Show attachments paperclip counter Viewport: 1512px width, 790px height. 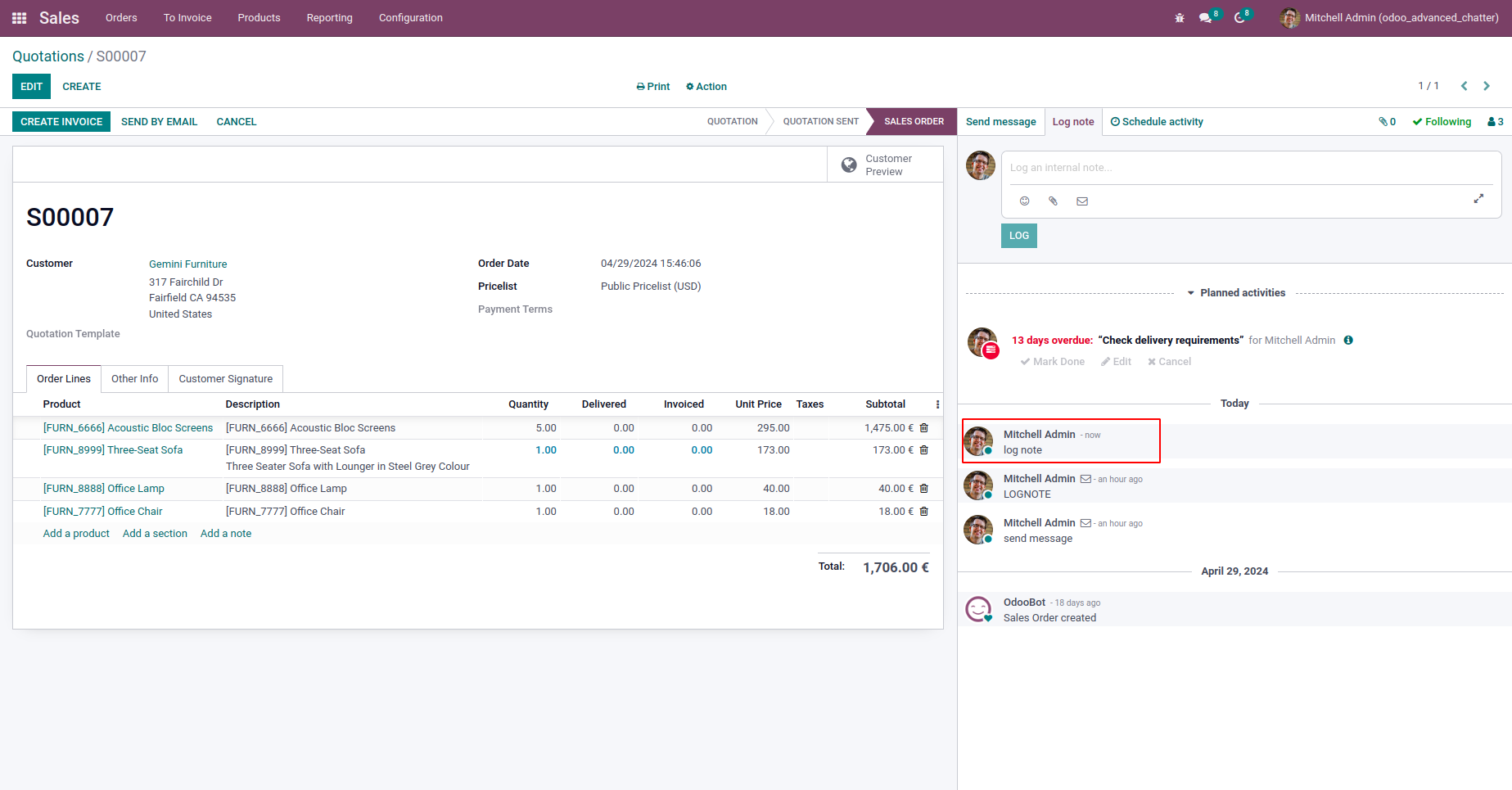[1387, 122]
